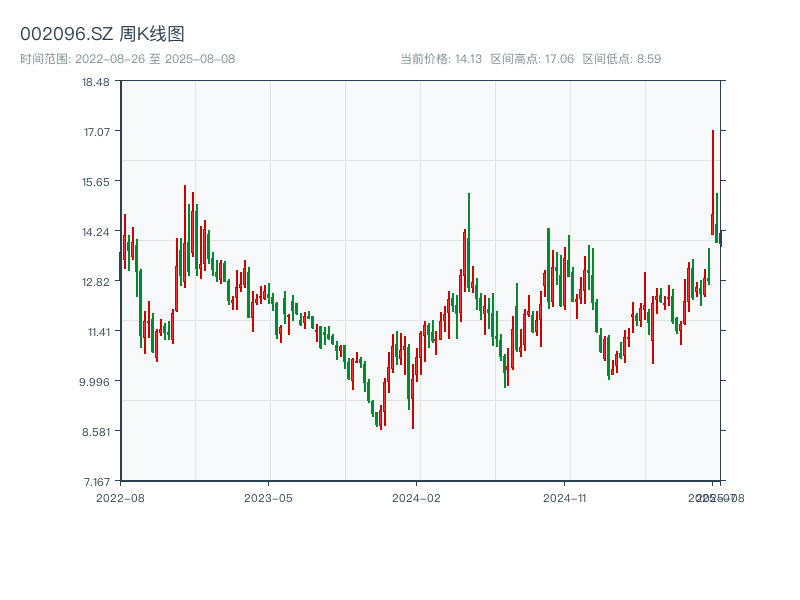
Task: Click the 当前价格 14.13 label
Action: pyautogui.click(x=441, y=59)
